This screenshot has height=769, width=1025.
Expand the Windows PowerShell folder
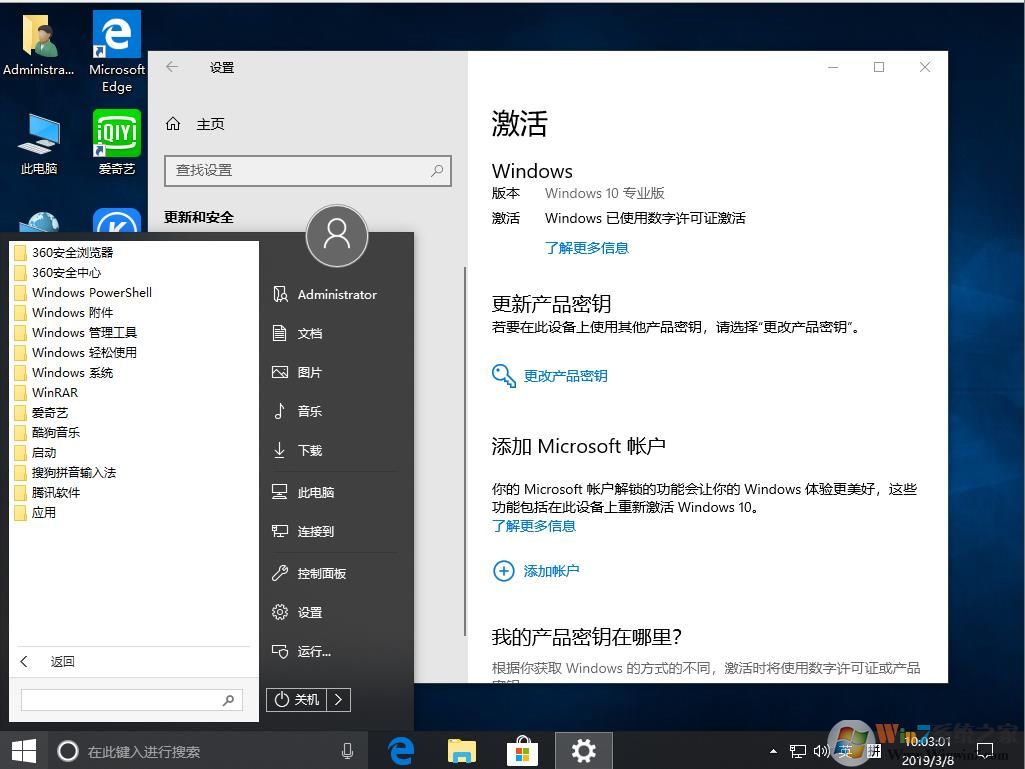point(91,293)
